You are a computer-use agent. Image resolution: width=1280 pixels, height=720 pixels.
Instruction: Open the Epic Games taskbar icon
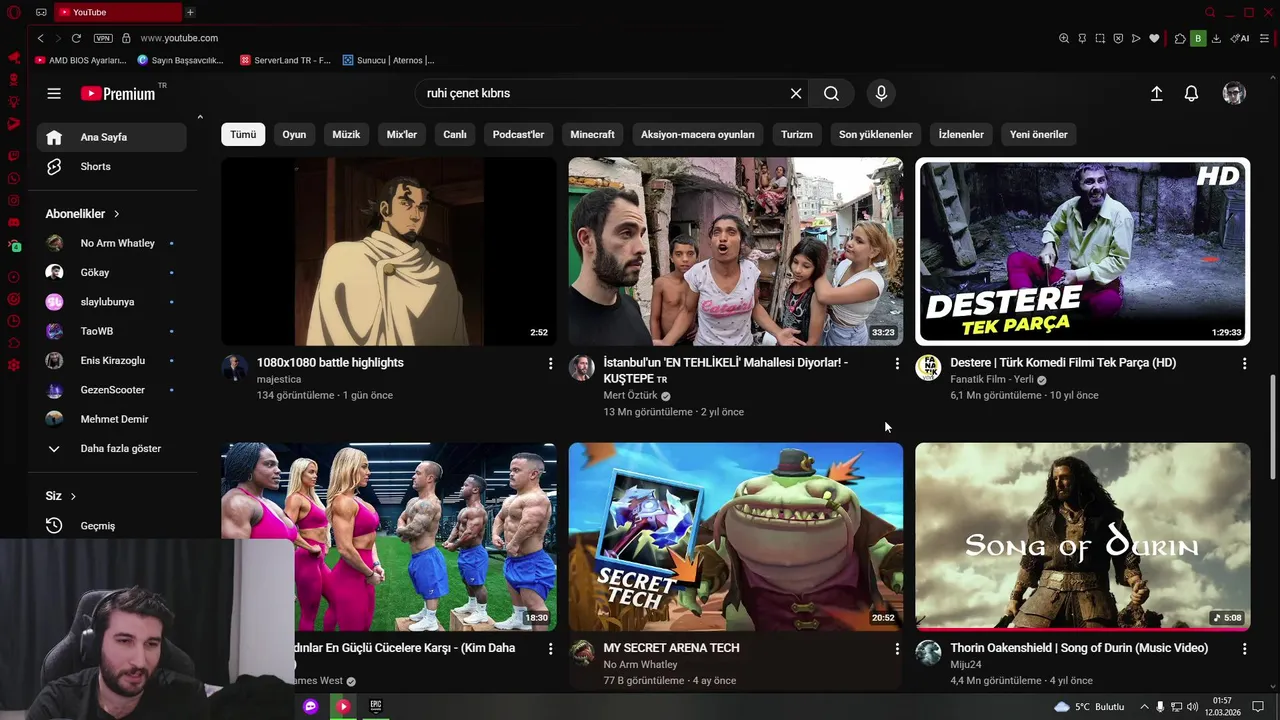coord(376,706)
